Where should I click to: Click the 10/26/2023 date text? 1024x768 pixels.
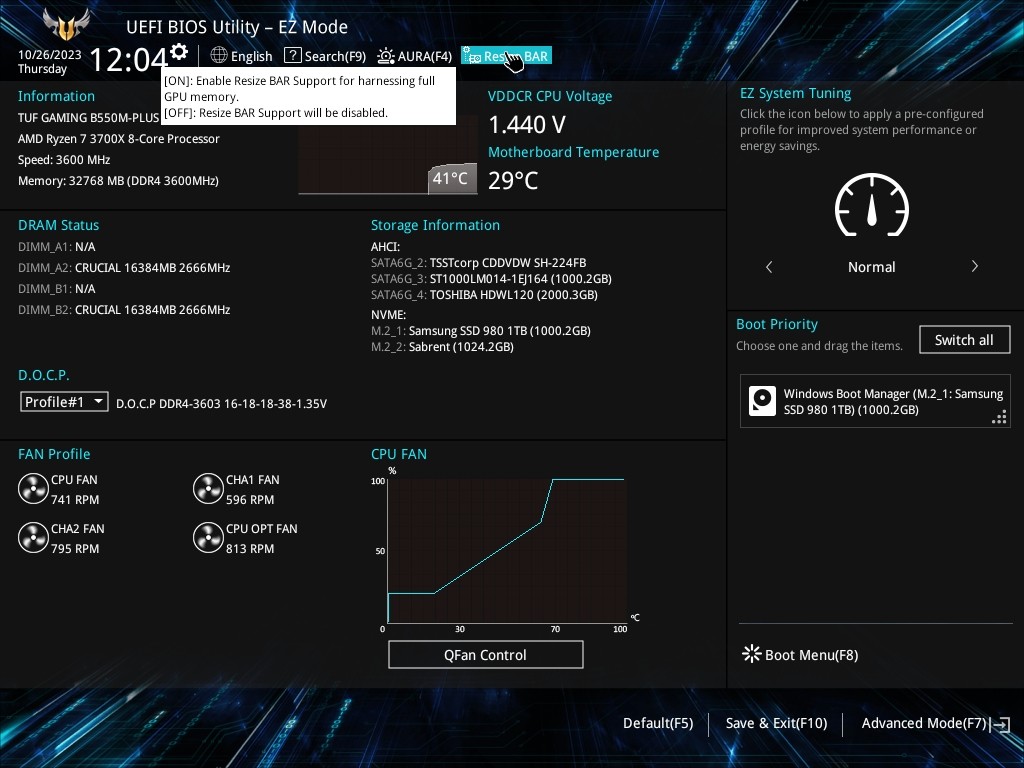pyautogui.click(x=50, y=54)
